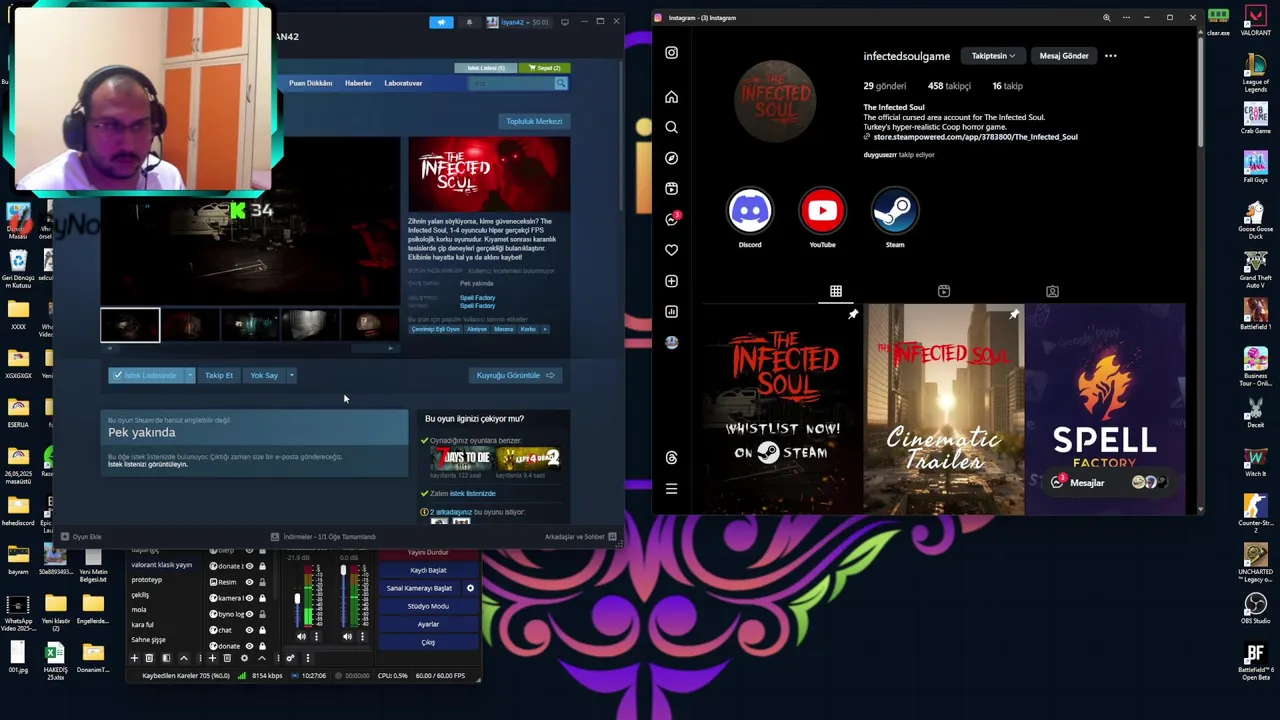Screen dimensions: 1280x720
Task: Click Steam Big Picture monitor icon
Action: [x=564, y=21]
